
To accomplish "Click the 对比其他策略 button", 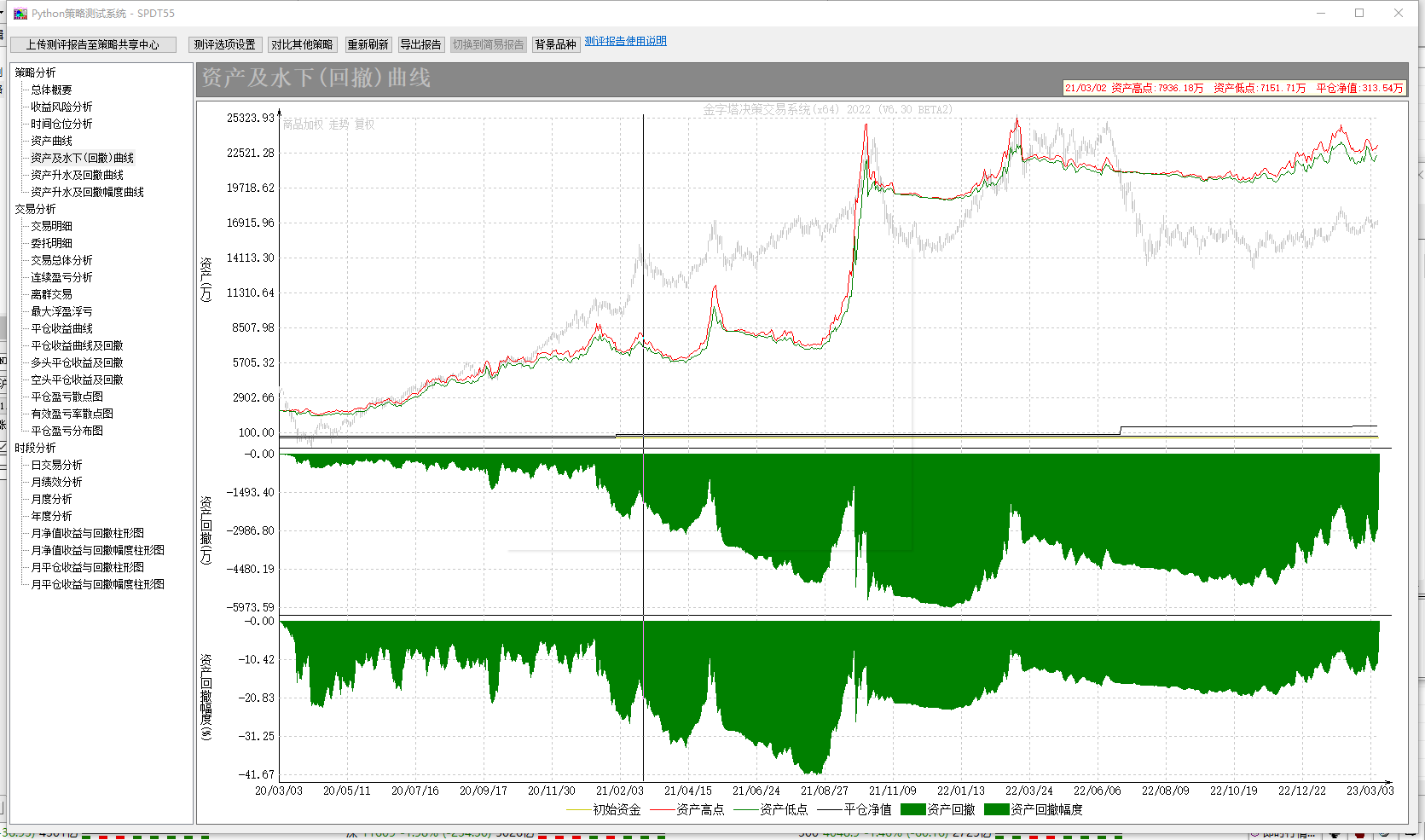I will [x=302, y=44].
